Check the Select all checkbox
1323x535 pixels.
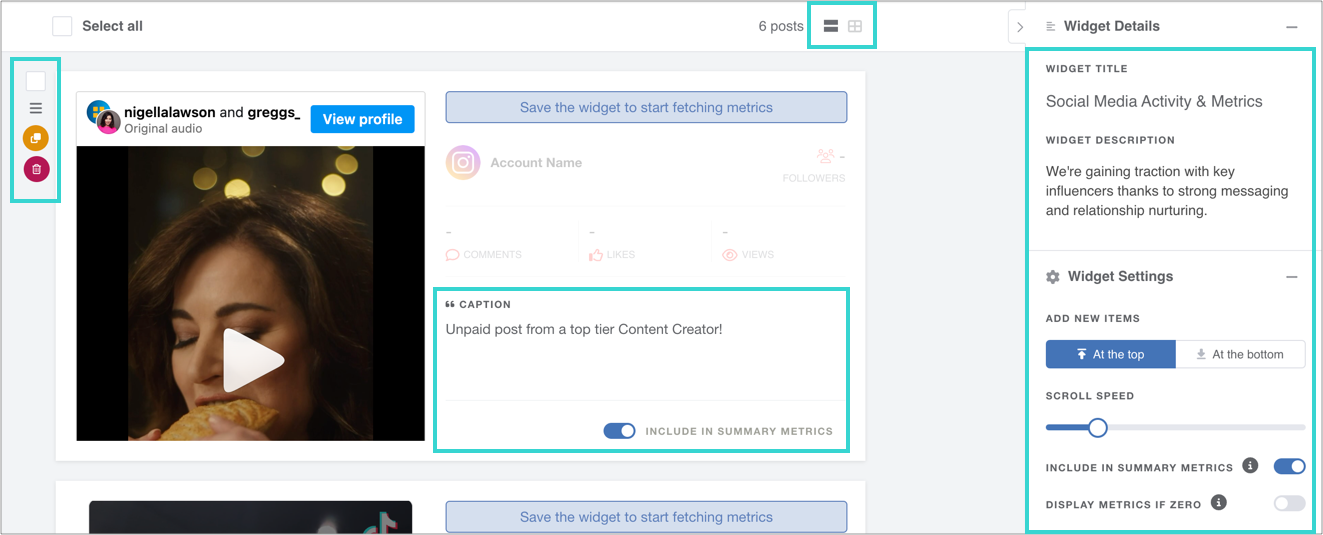pos(62,26)
